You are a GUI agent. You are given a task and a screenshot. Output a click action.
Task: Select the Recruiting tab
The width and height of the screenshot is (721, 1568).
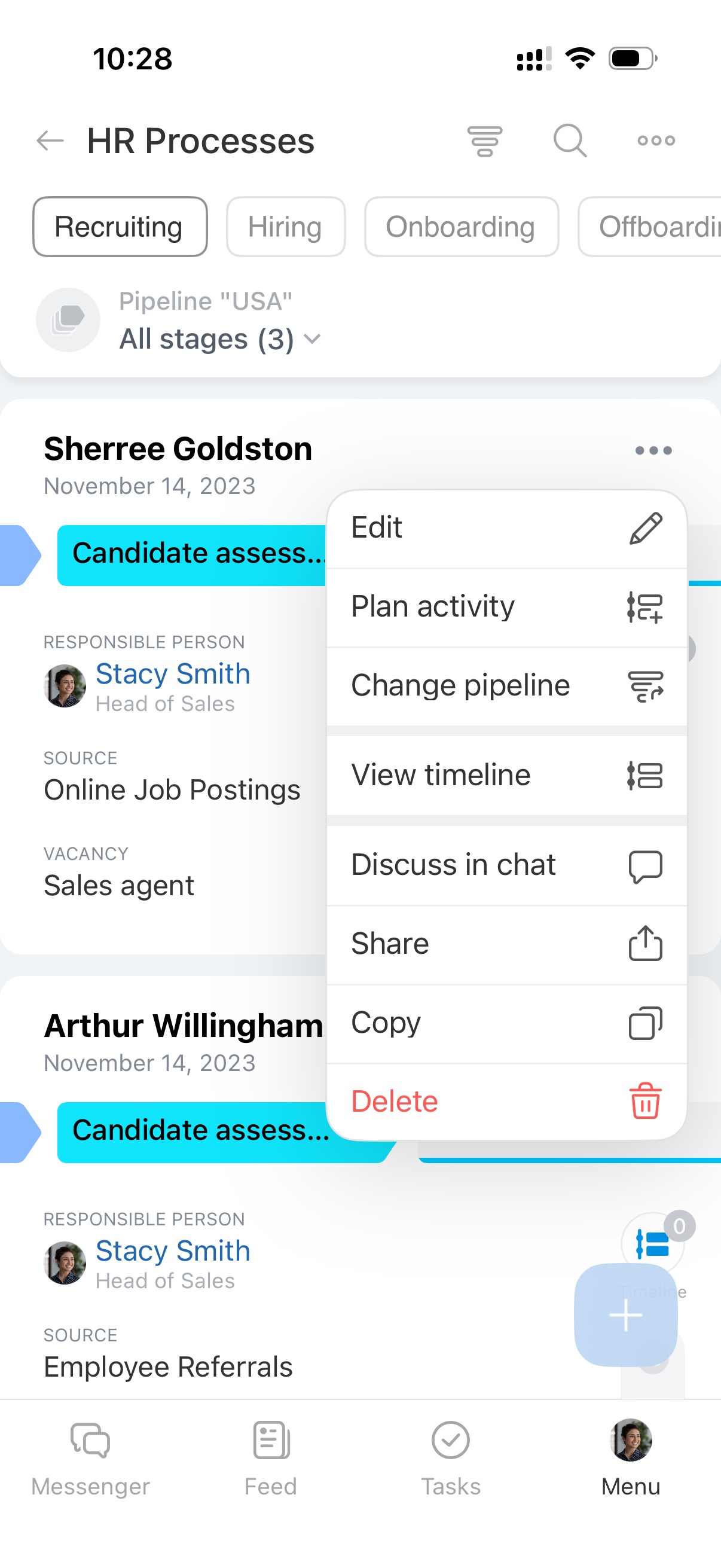pos(119,227)
